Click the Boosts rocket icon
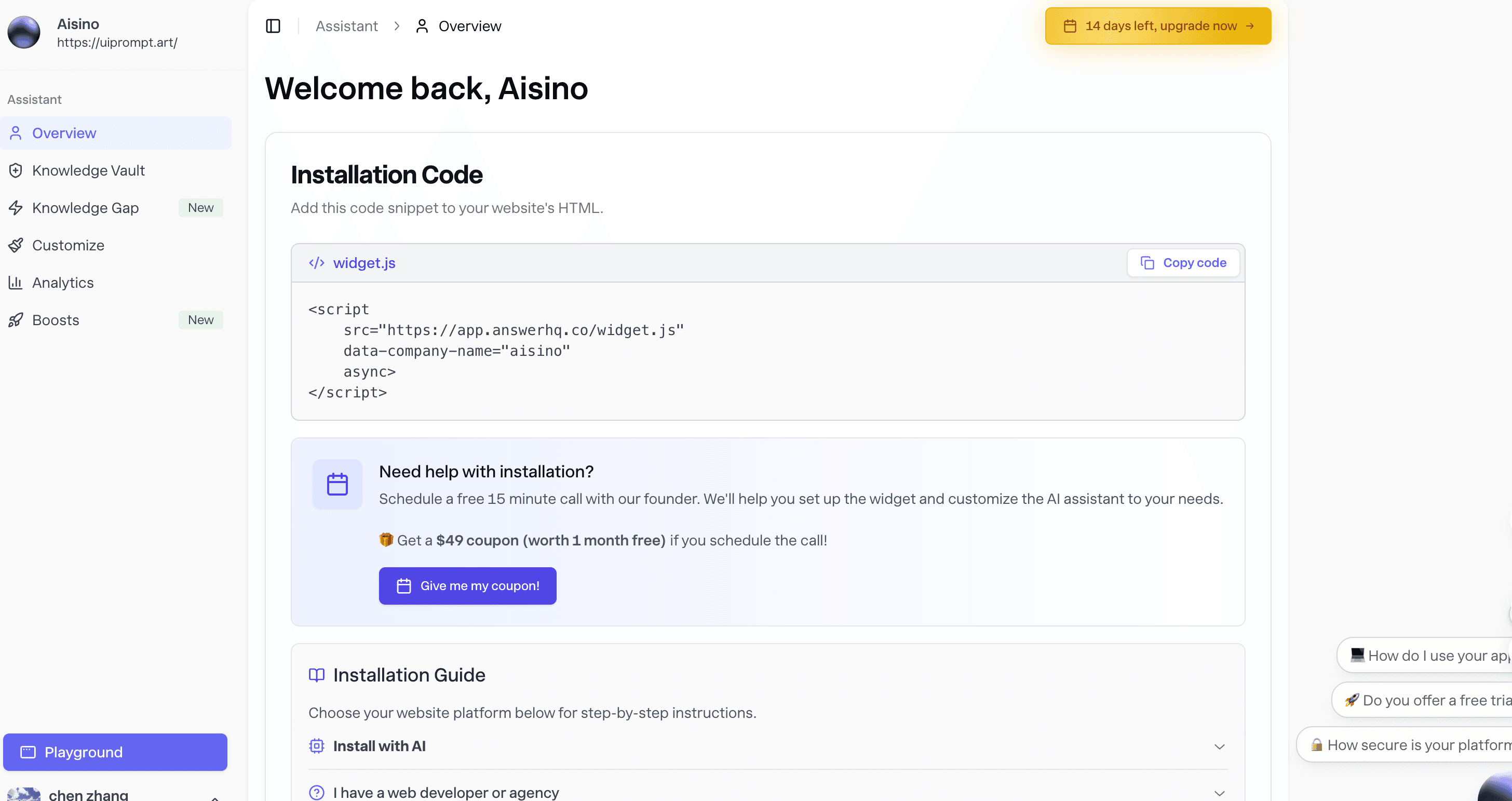The width and height of the screenshot is (1512, 801). coord(16,320)
